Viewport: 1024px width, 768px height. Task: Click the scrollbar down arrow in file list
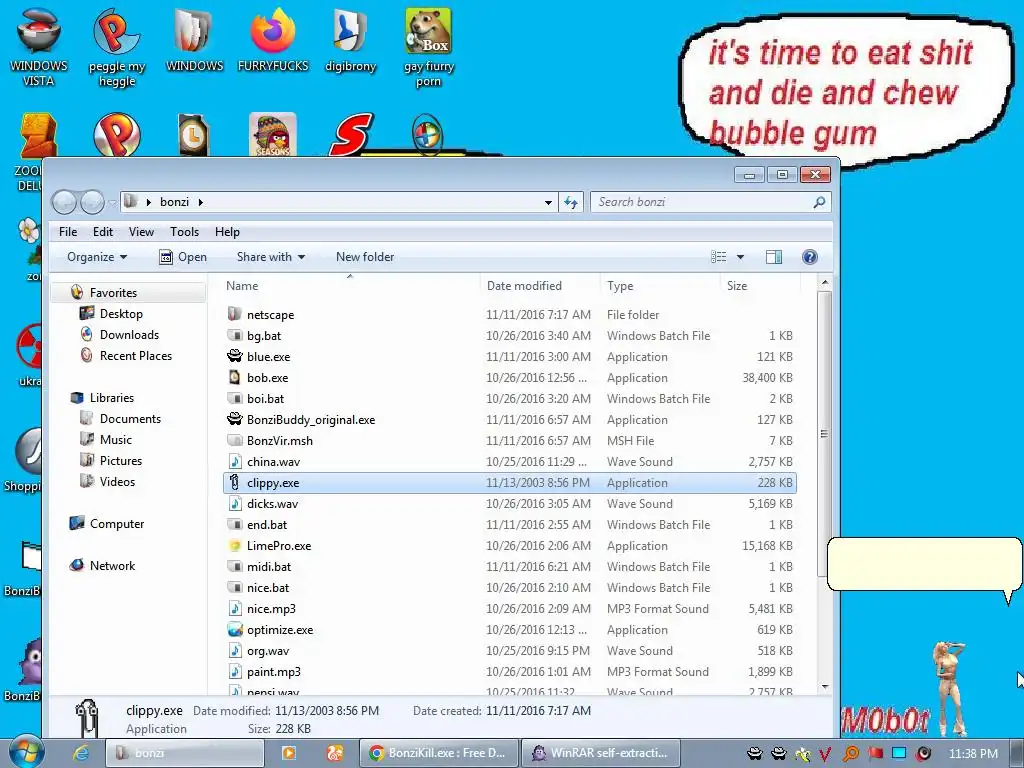tap(824, 687)
